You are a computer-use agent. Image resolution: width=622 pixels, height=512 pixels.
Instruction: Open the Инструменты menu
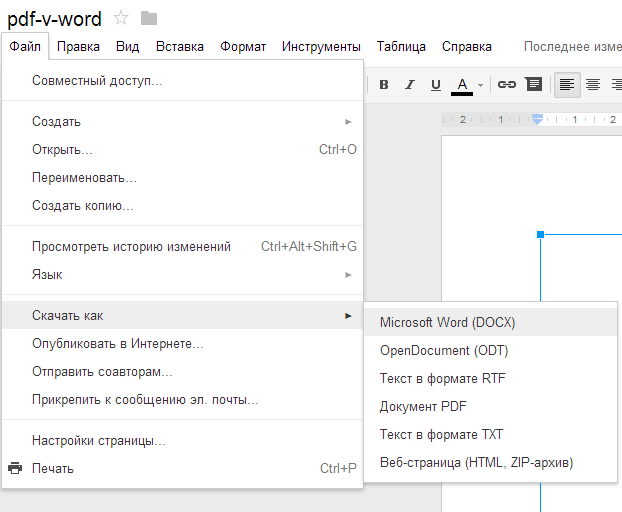pyautogui.click(x=321, y=46)
